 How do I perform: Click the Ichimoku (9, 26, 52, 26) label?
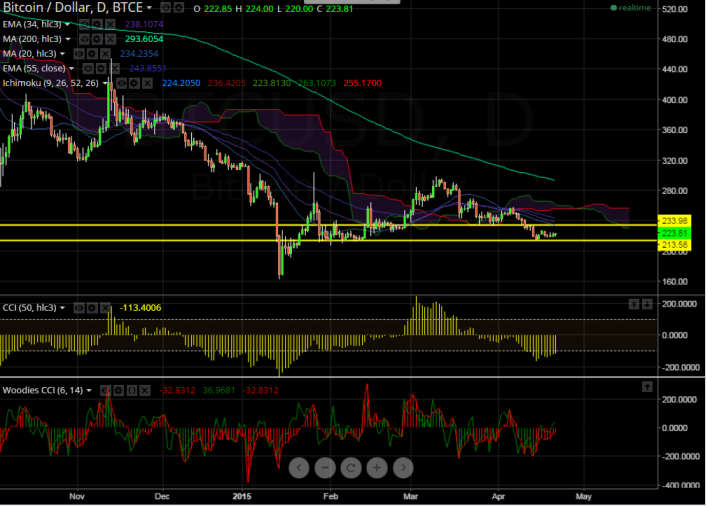pos(50,83)
